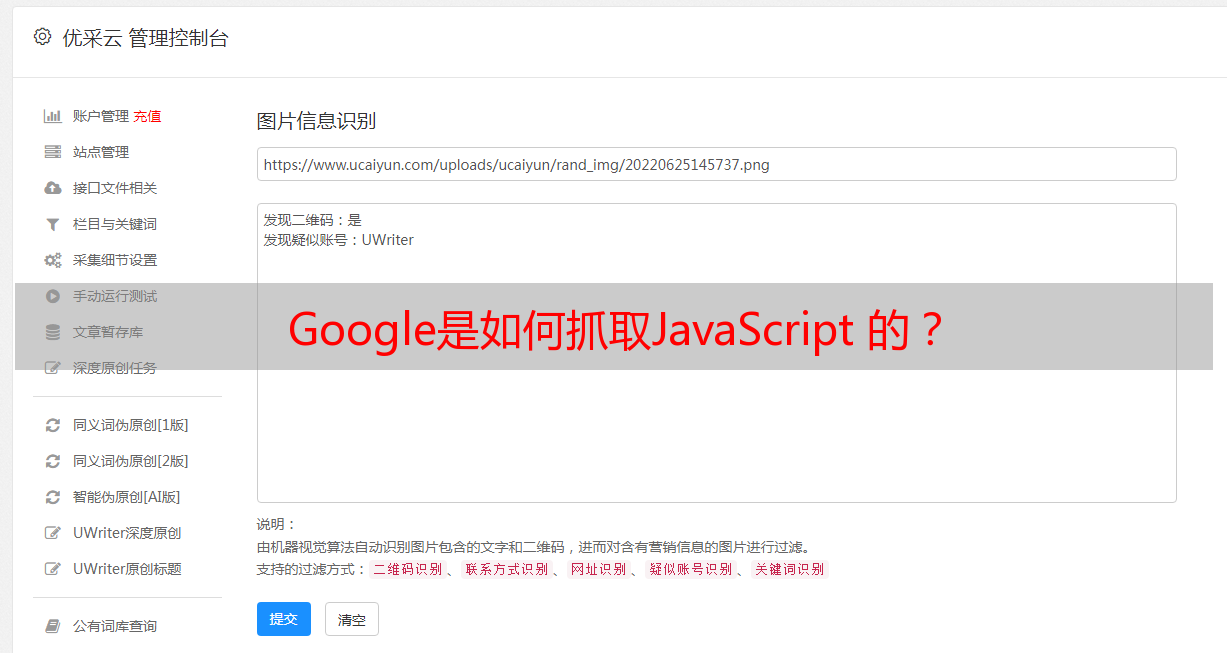
Task: Open 文章暂存库 in the sidebar
Action: tap(108, 332)
